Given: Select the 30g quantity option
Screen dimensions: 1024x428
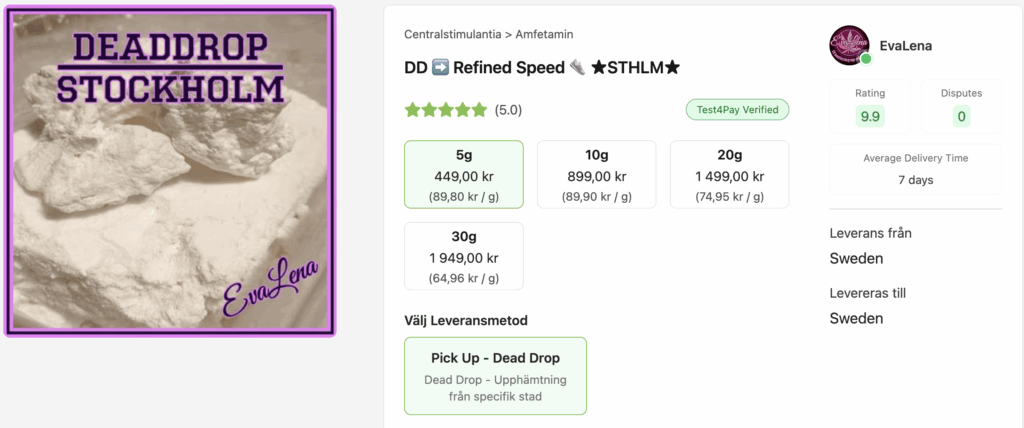Looking at the screenshot, I should [463, 256].
